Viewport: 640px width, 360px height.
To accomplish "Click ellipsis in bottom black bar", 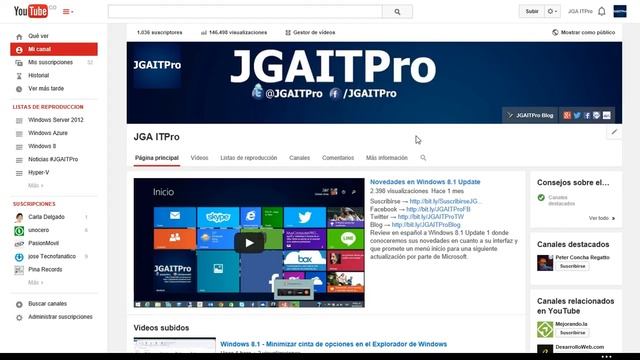I will pos(606,357).
